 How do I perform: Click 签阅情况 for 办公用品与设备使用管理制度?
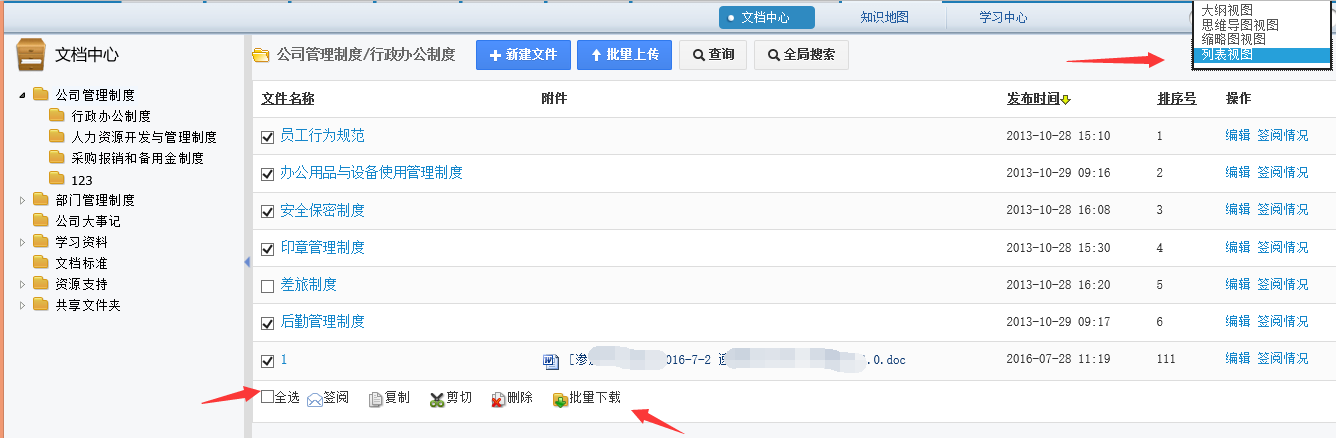(x=1282, y=173)
